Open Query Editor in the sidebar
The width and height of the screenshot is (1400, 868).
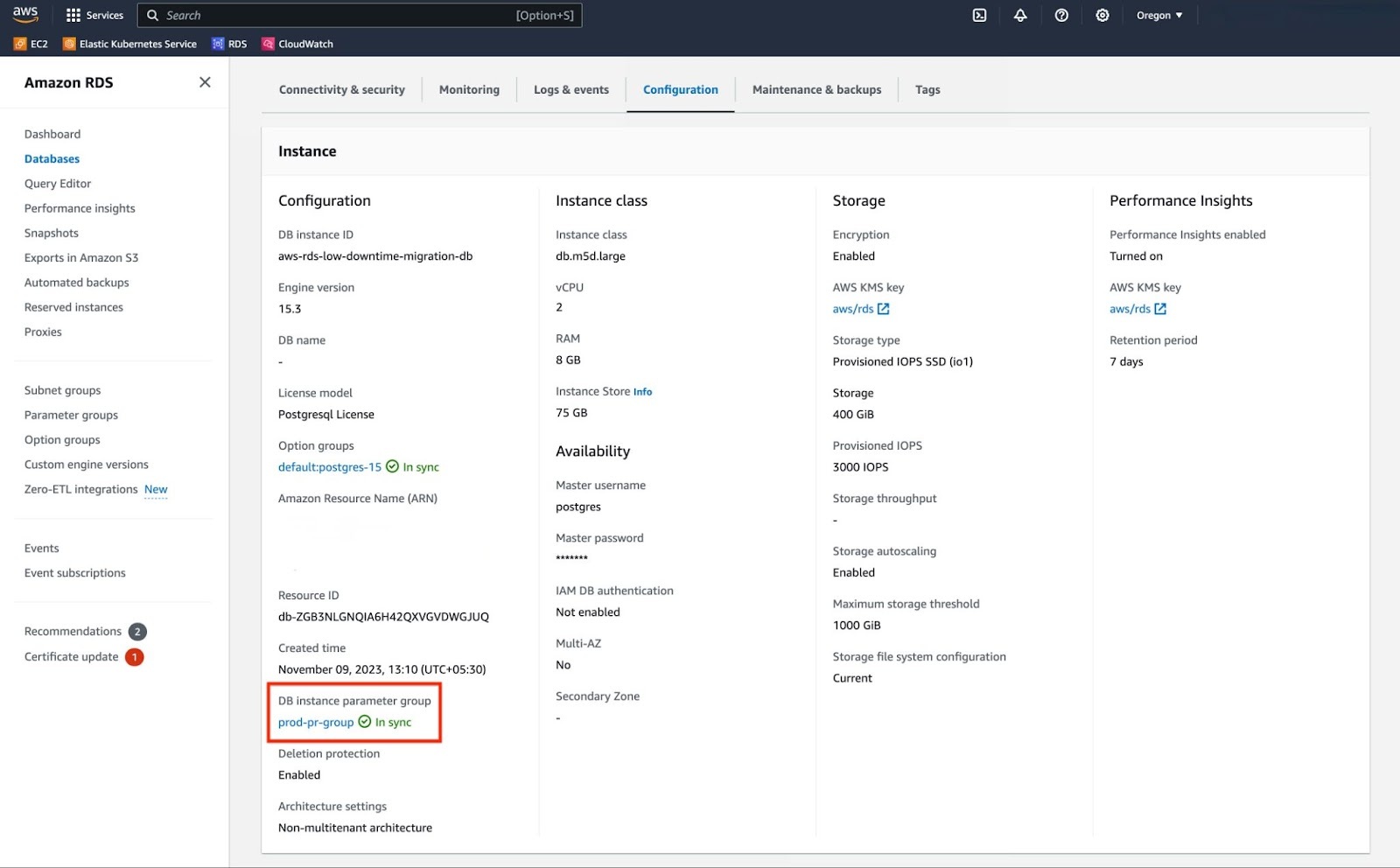coord(58,184)
